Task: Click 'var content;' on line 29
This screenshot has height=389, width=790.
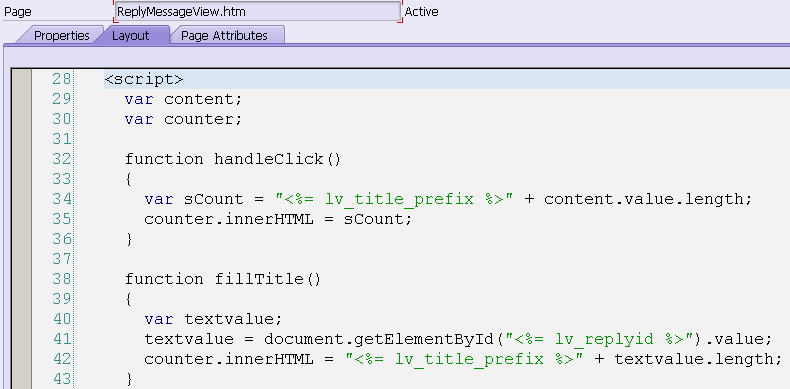Action: (183, 99)
